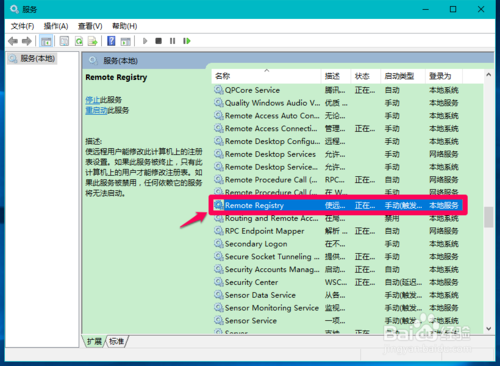Click the Forward arrow toolbar icon

click(x=27, y=41)
